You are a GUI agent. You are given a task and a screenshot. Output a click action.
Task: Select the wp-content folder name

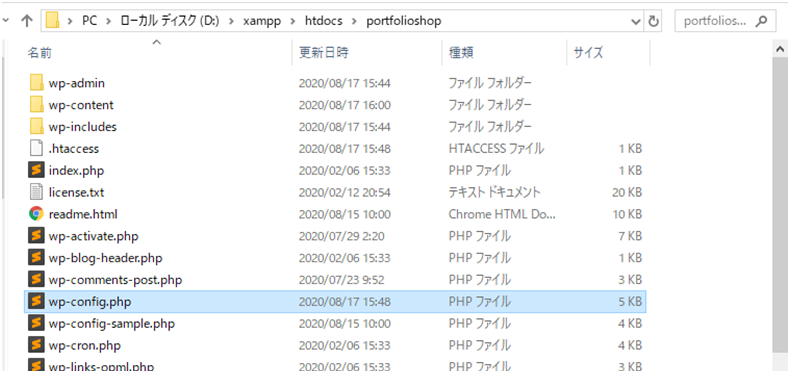(x=81, y=105)
